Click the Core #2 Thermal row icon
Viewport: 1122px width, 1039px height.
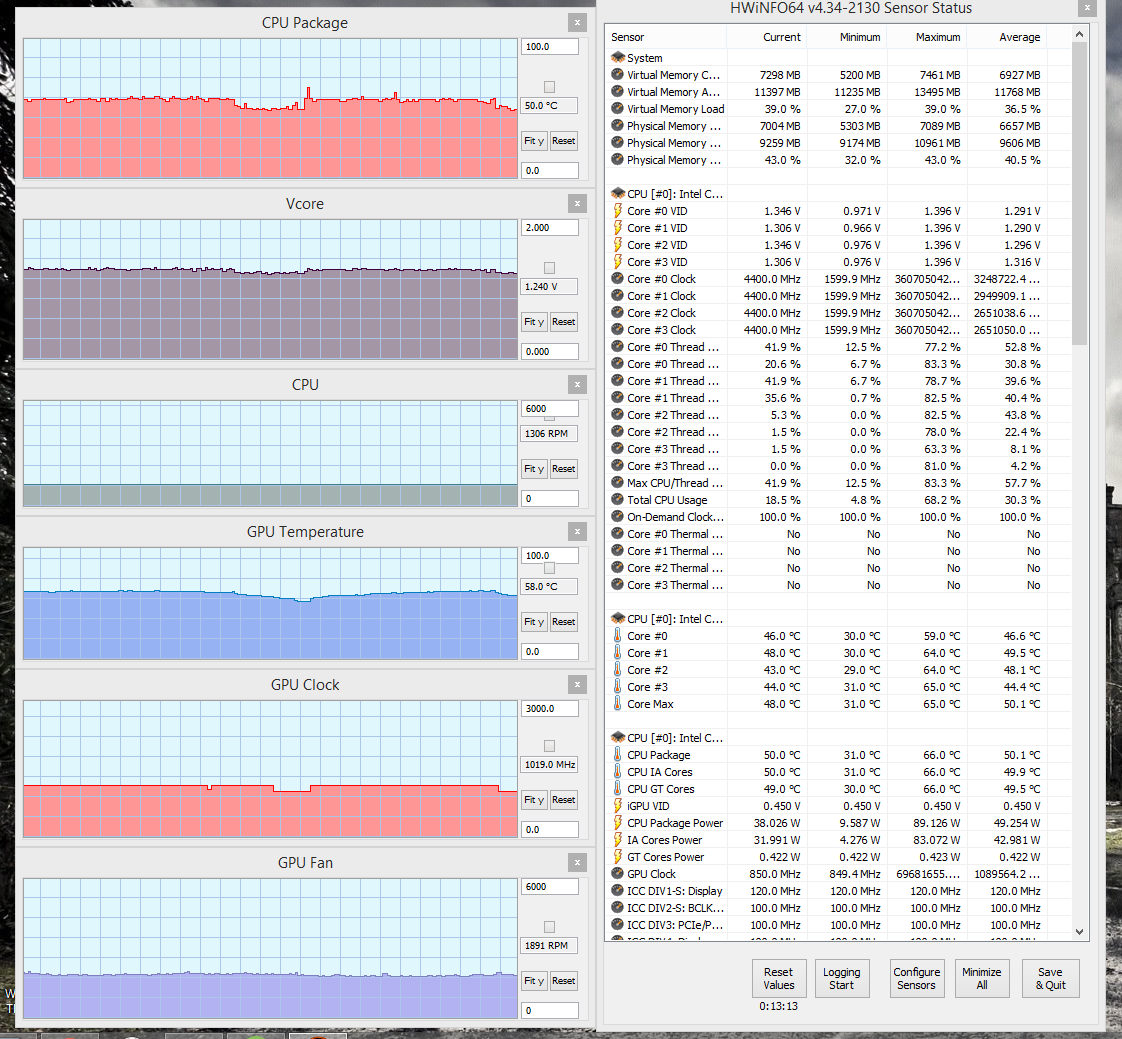coord(618,567)
